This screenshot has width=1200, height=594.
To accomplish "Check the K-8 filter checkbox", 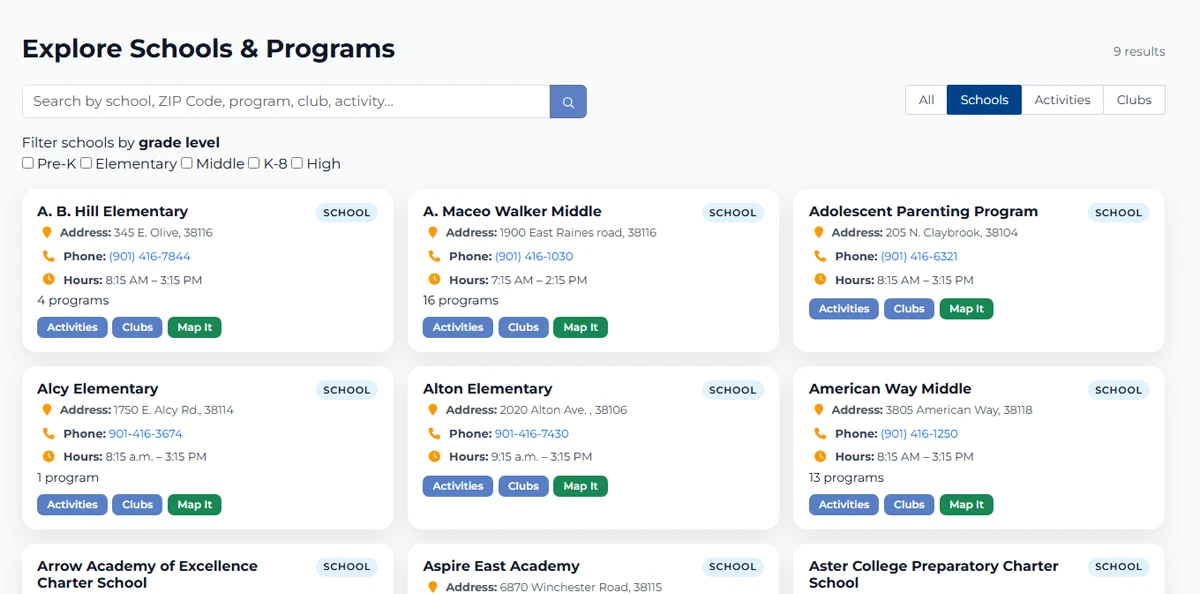I will tap(253, 162).
